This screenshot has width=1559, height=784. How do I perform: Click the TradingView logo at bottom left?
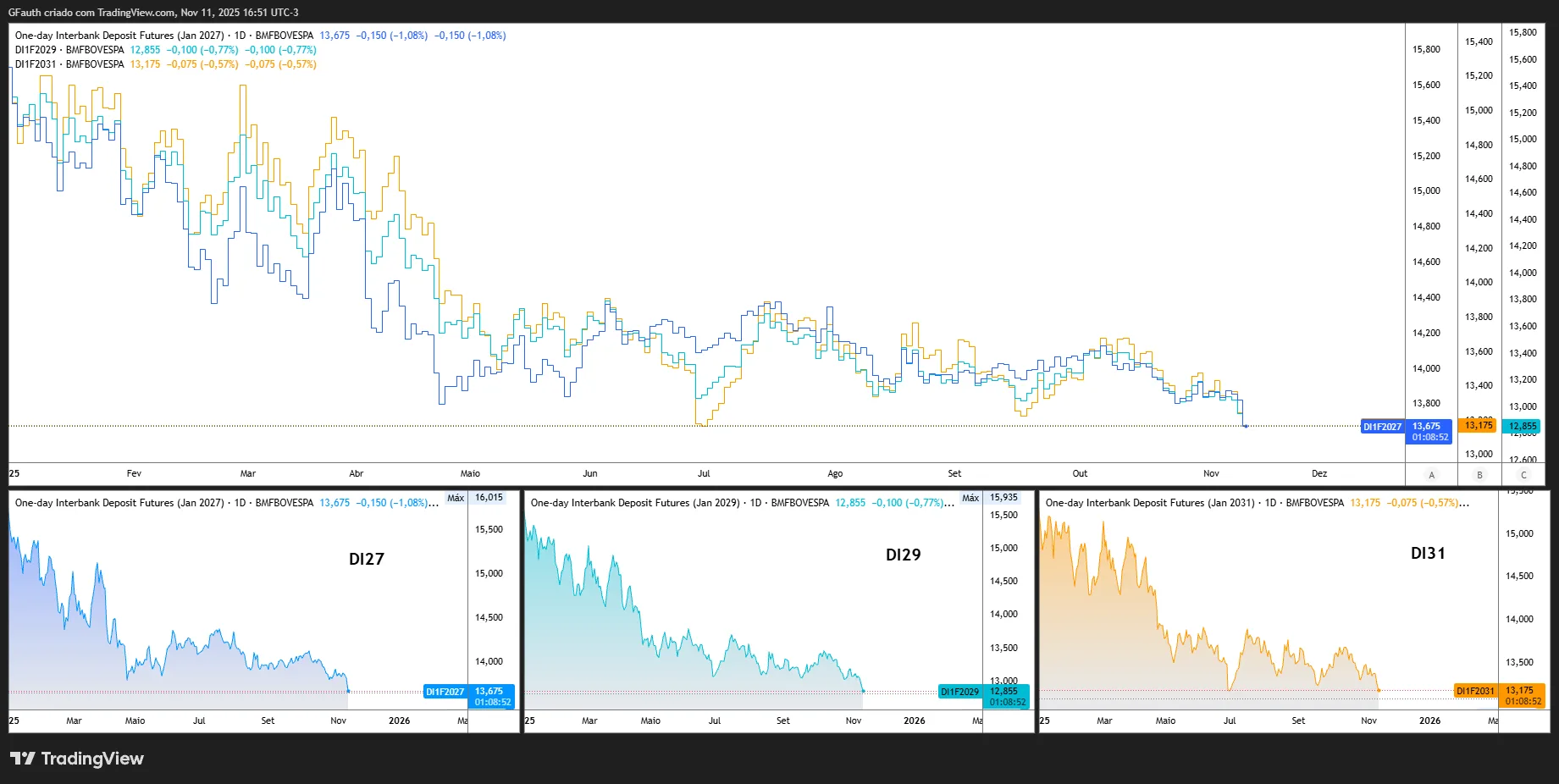pos(77,759)
